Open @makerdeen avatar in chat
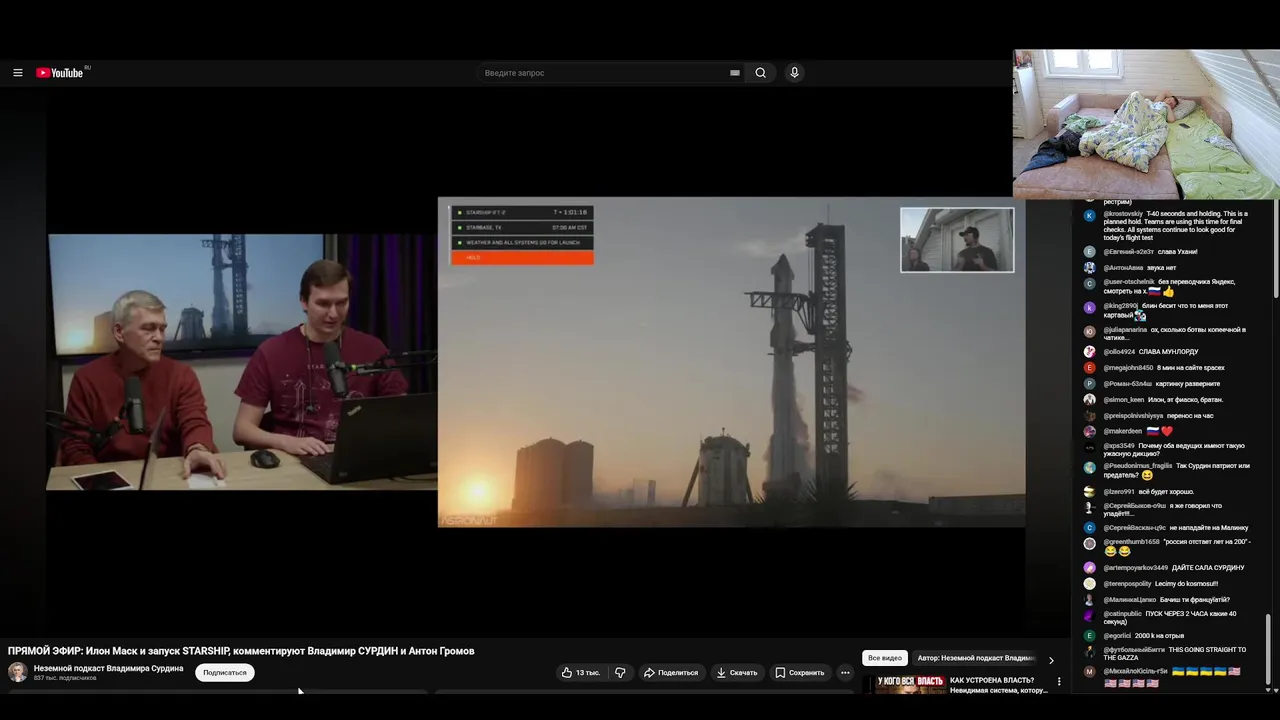1280x720 pixels. click(1090, 432)
